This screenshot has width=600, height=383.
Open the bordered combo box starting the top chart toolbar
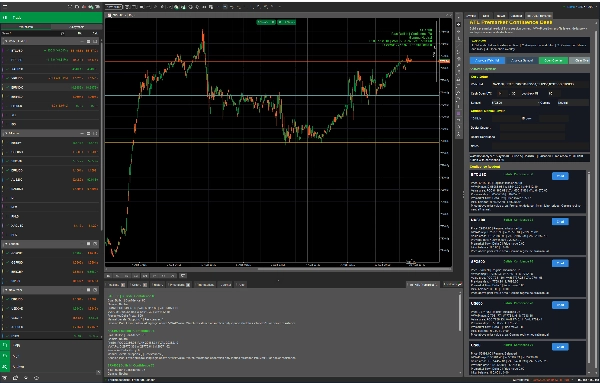pos(114,7)
